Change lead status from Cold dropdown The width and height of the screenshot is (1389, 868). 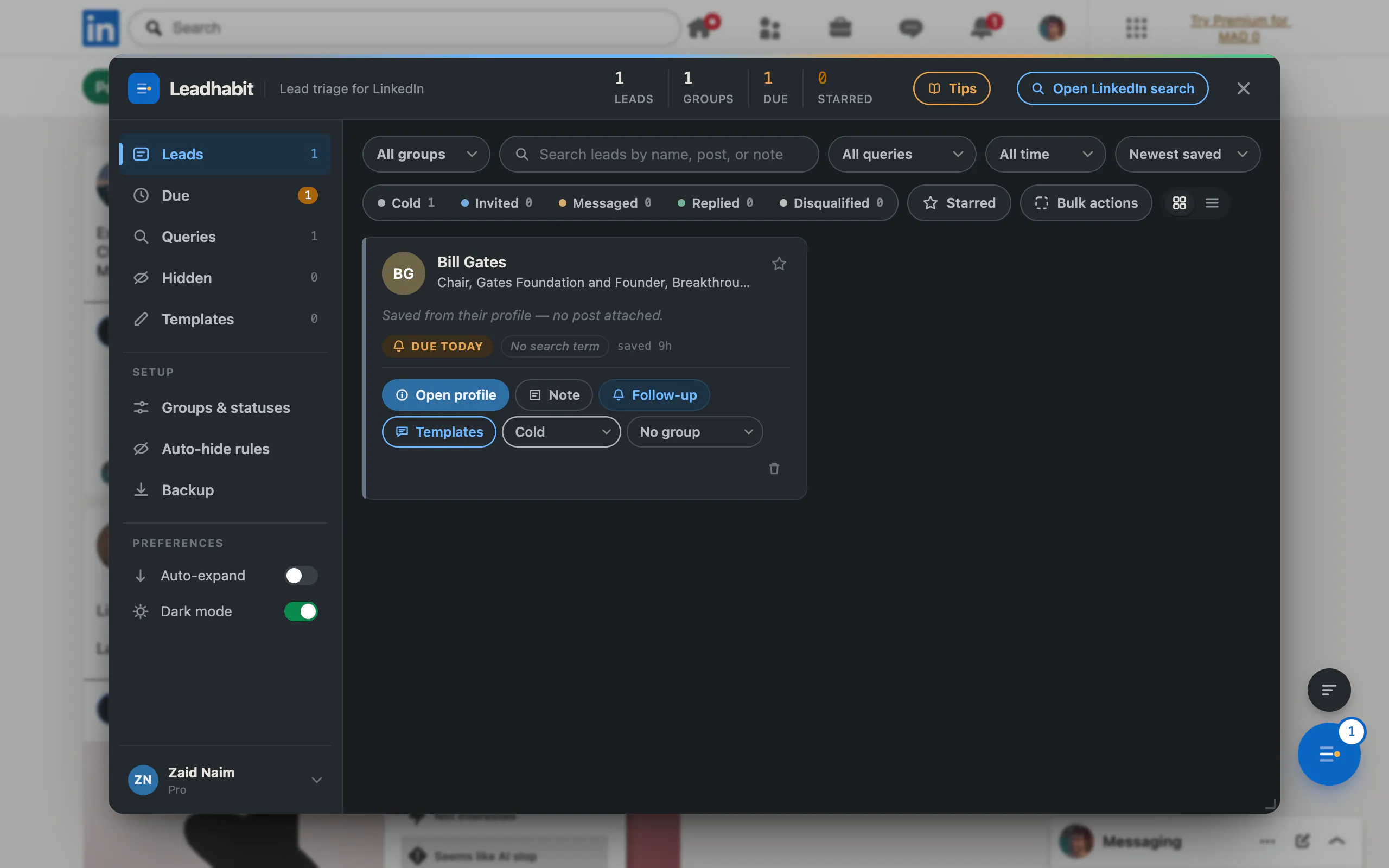point(562,432)
